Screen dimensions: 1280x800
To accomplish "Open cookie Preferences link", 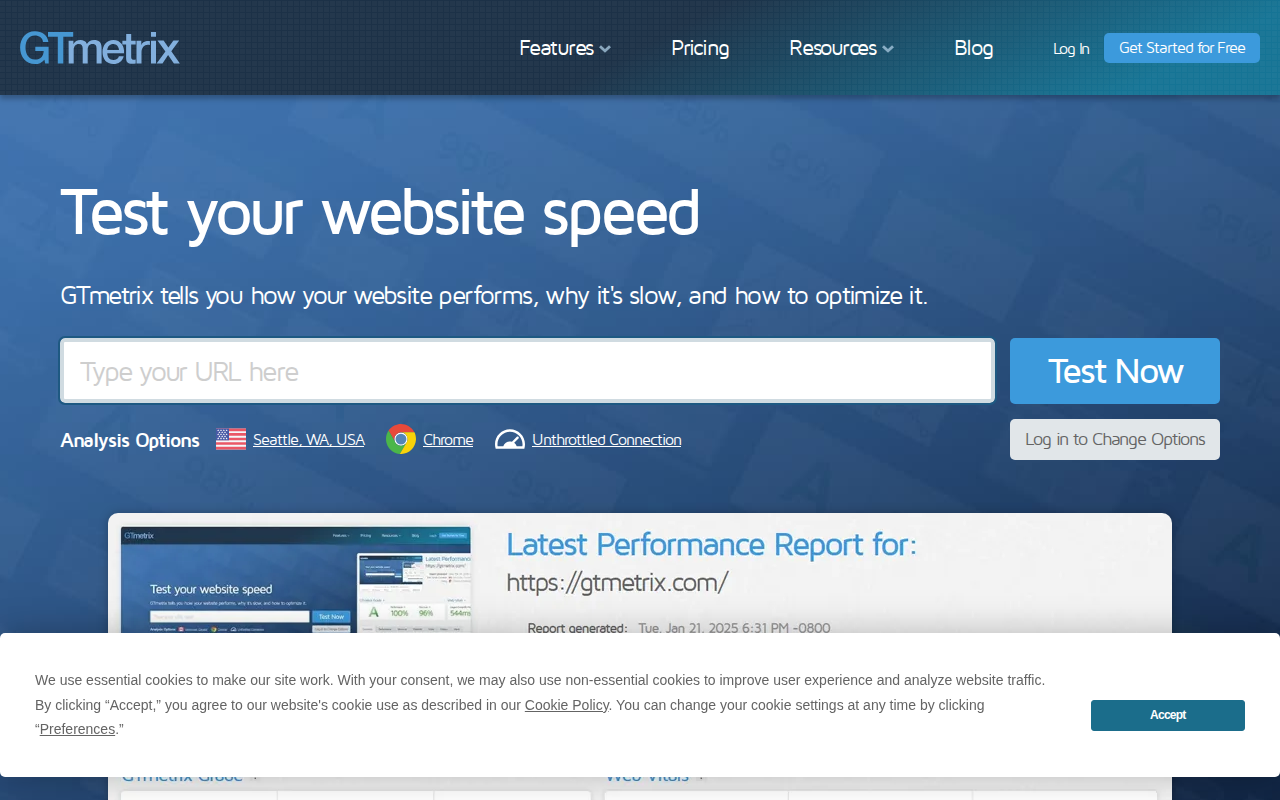I will point(77,729).
